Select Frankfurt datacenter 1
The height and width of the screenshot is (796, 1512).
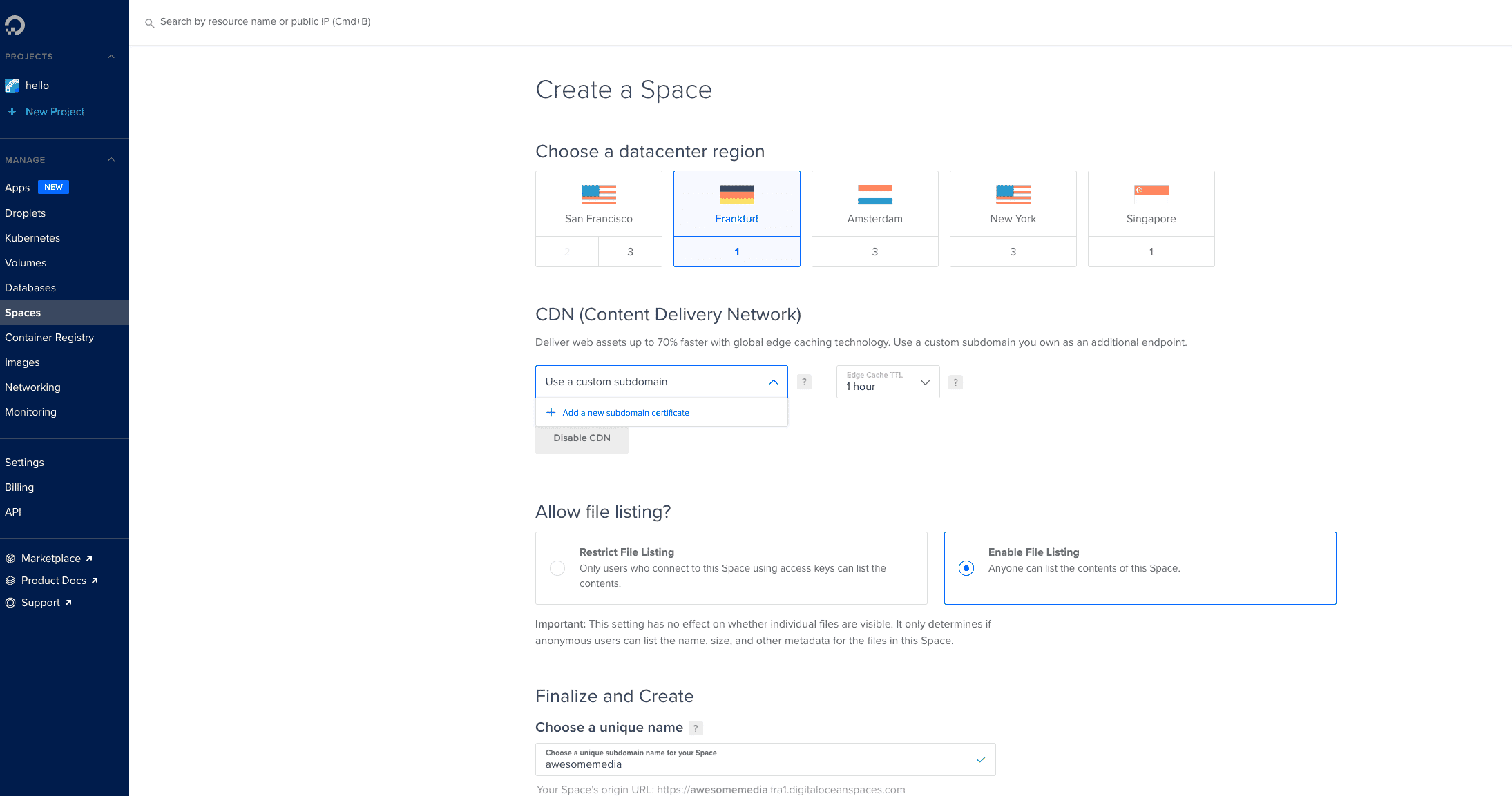tap(737, 252)
